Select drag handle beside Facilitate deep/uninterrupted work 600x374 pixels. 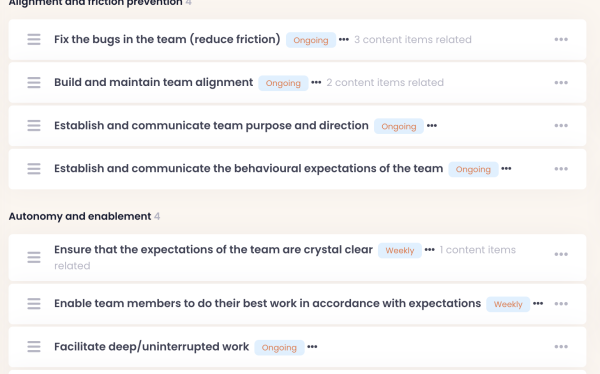tap(34, 347)
